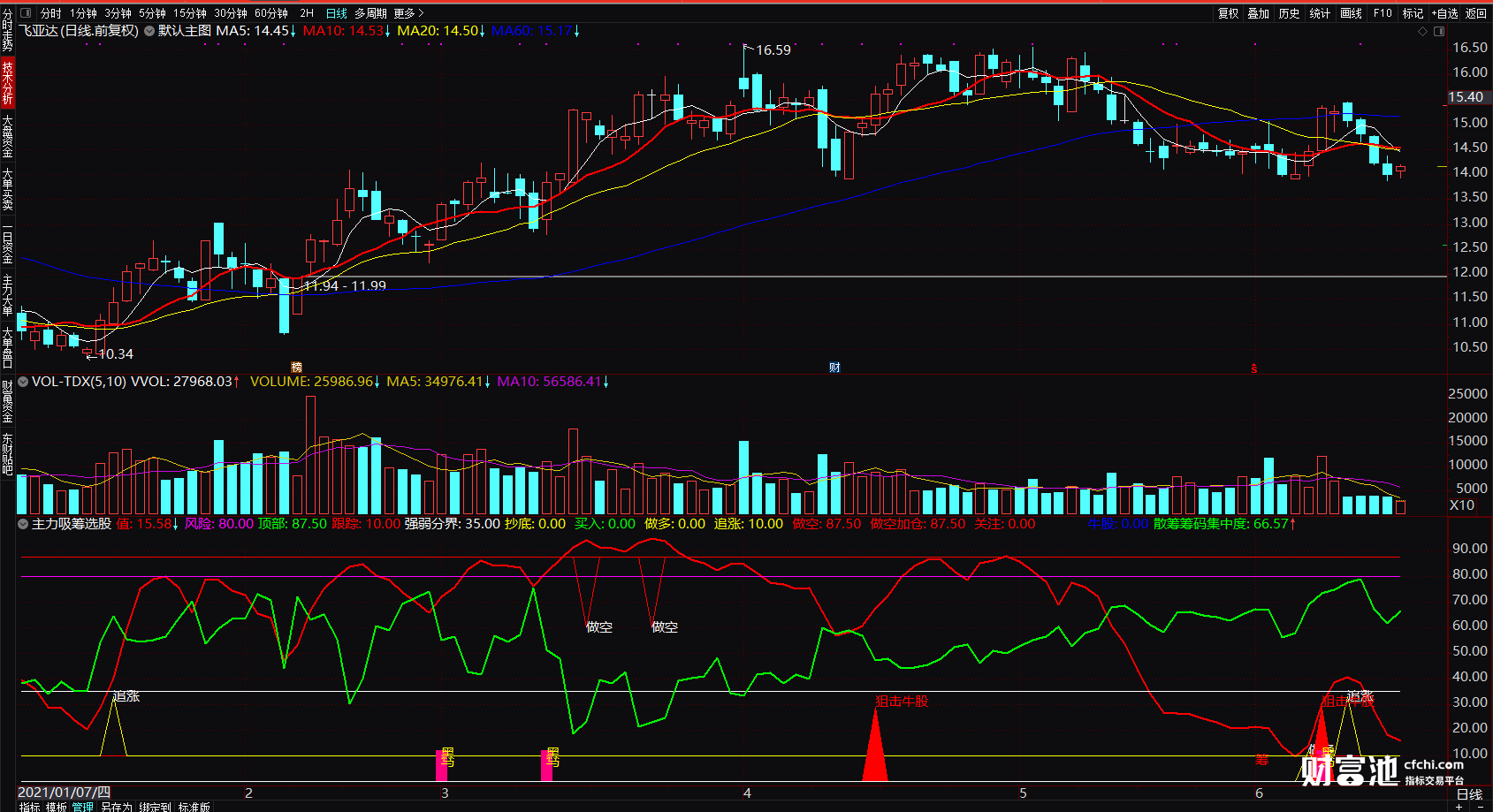Click 返回 to go back
1493x812 pixels.
click(1476, 13)
